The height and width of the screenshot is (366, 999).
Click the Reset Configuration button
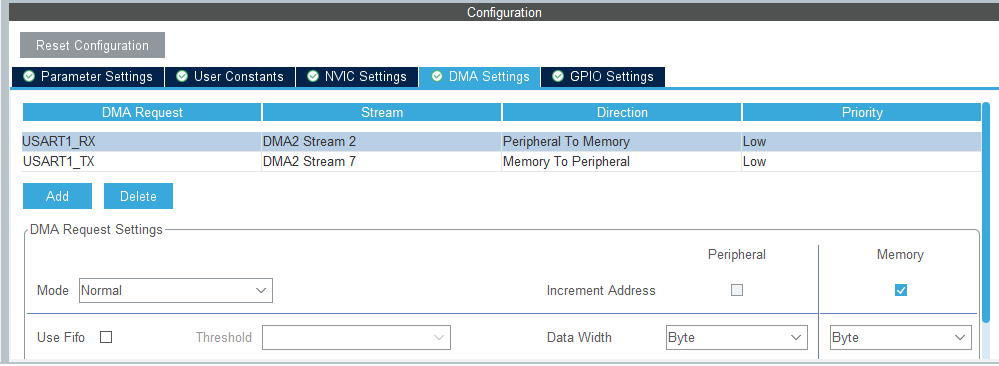(92, 45)
